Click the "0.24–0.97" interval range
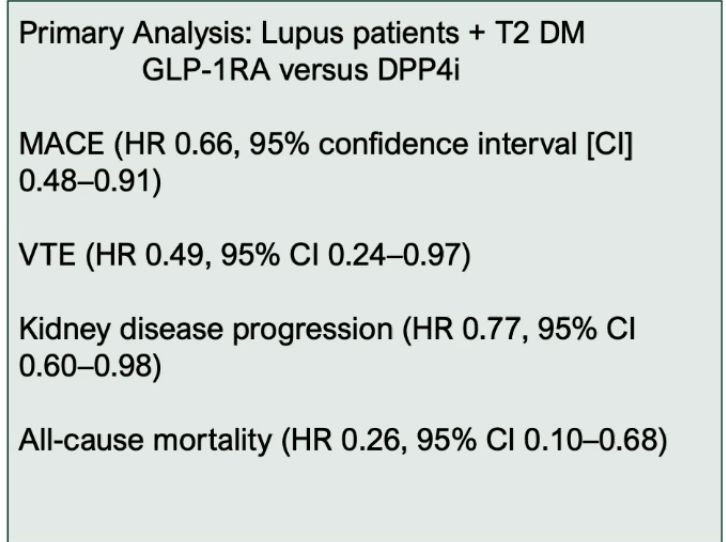The height and width of the screenshot is (542, 726). [395, 255]
